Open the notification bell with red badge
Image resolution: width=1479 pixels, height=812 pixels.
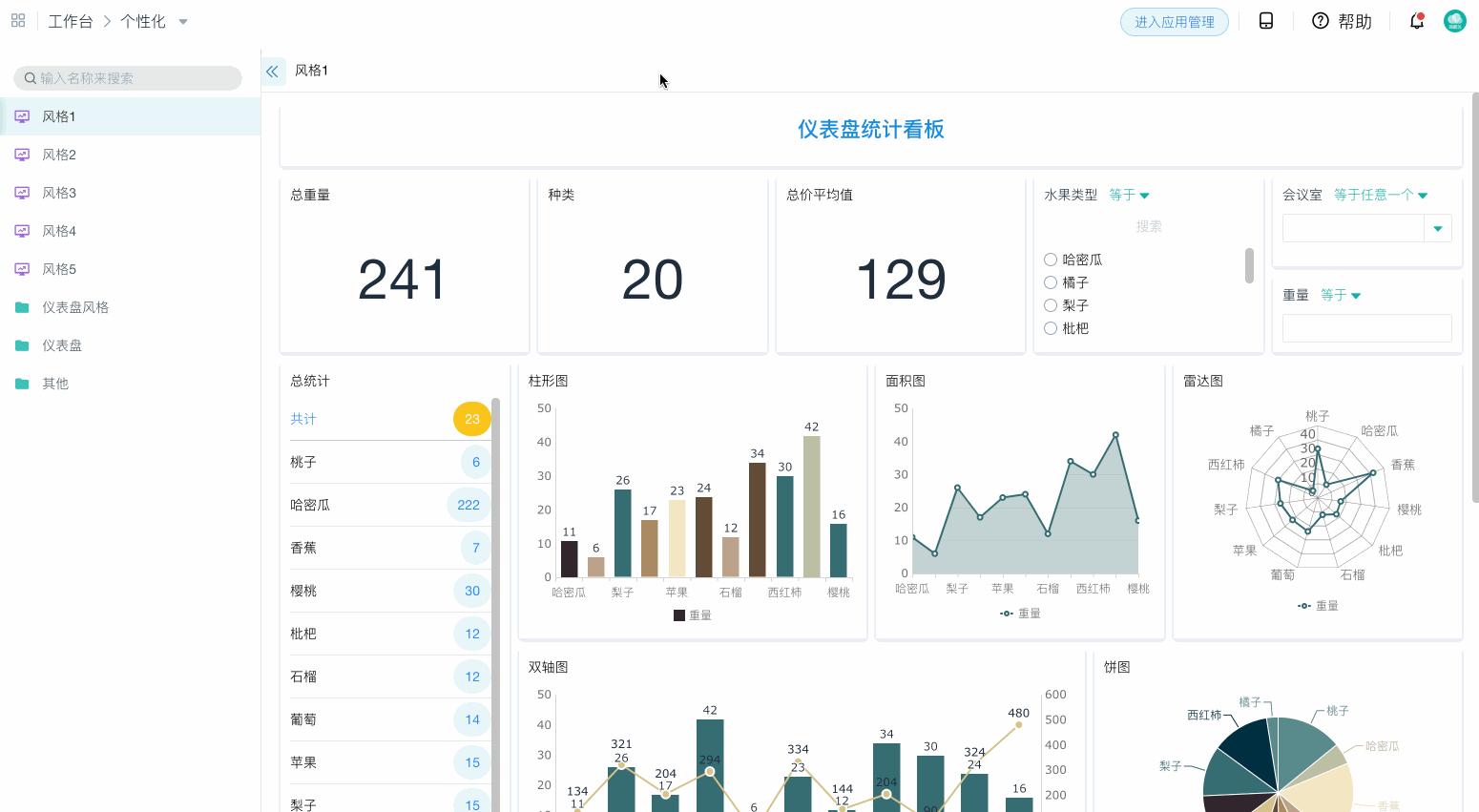click(1416, 21)
